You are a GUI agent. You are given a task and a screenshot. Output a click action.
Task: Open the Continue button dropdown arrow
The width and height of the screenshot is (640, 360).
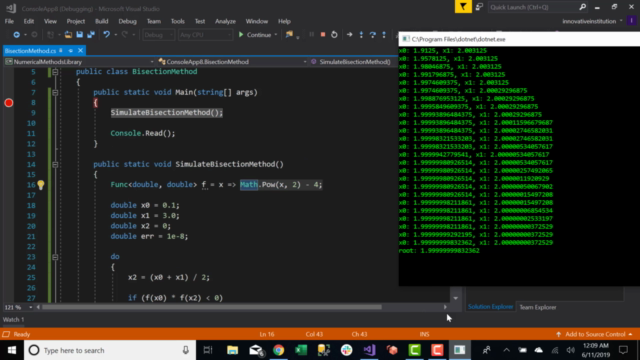pyautogui.click(x=276, y=35)
